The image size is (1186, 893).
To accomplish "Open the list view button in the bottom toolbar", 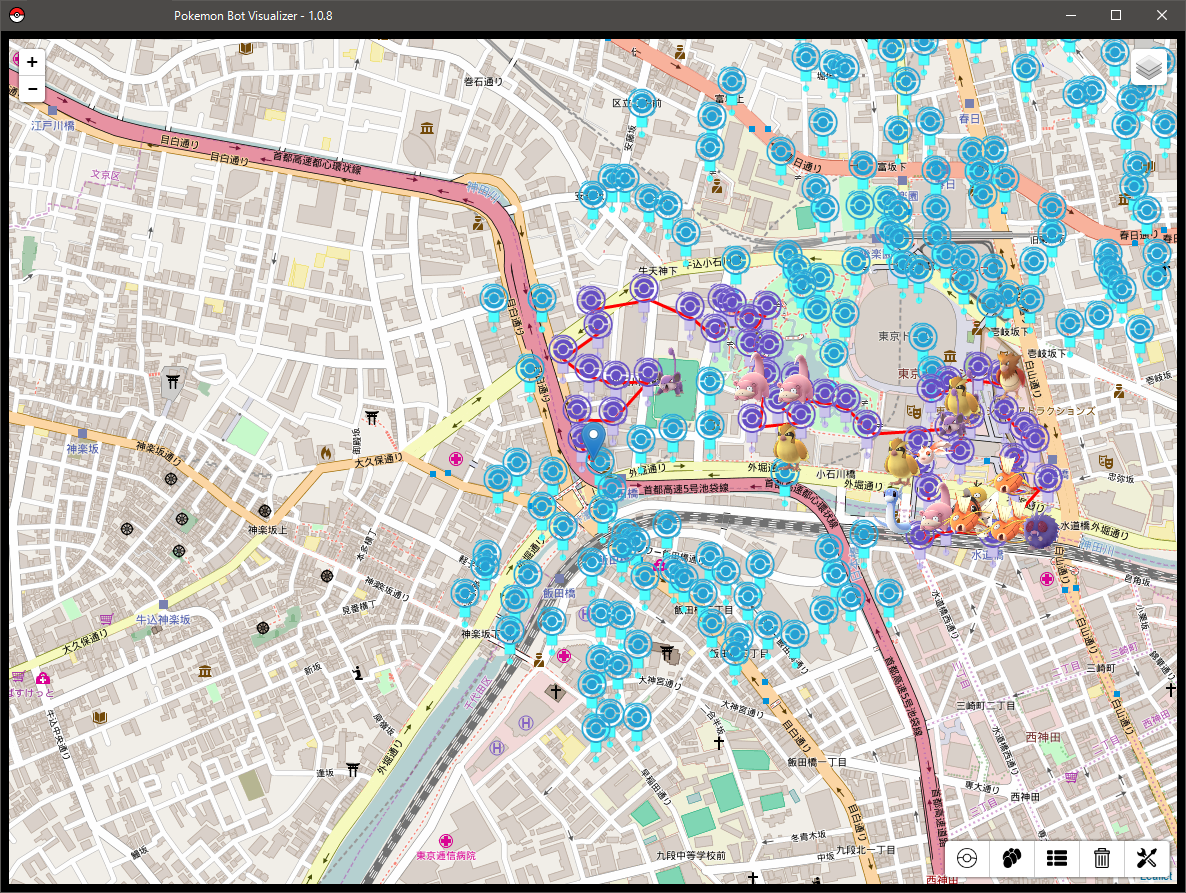I will pyautogui.click(x=1057, y=858).
